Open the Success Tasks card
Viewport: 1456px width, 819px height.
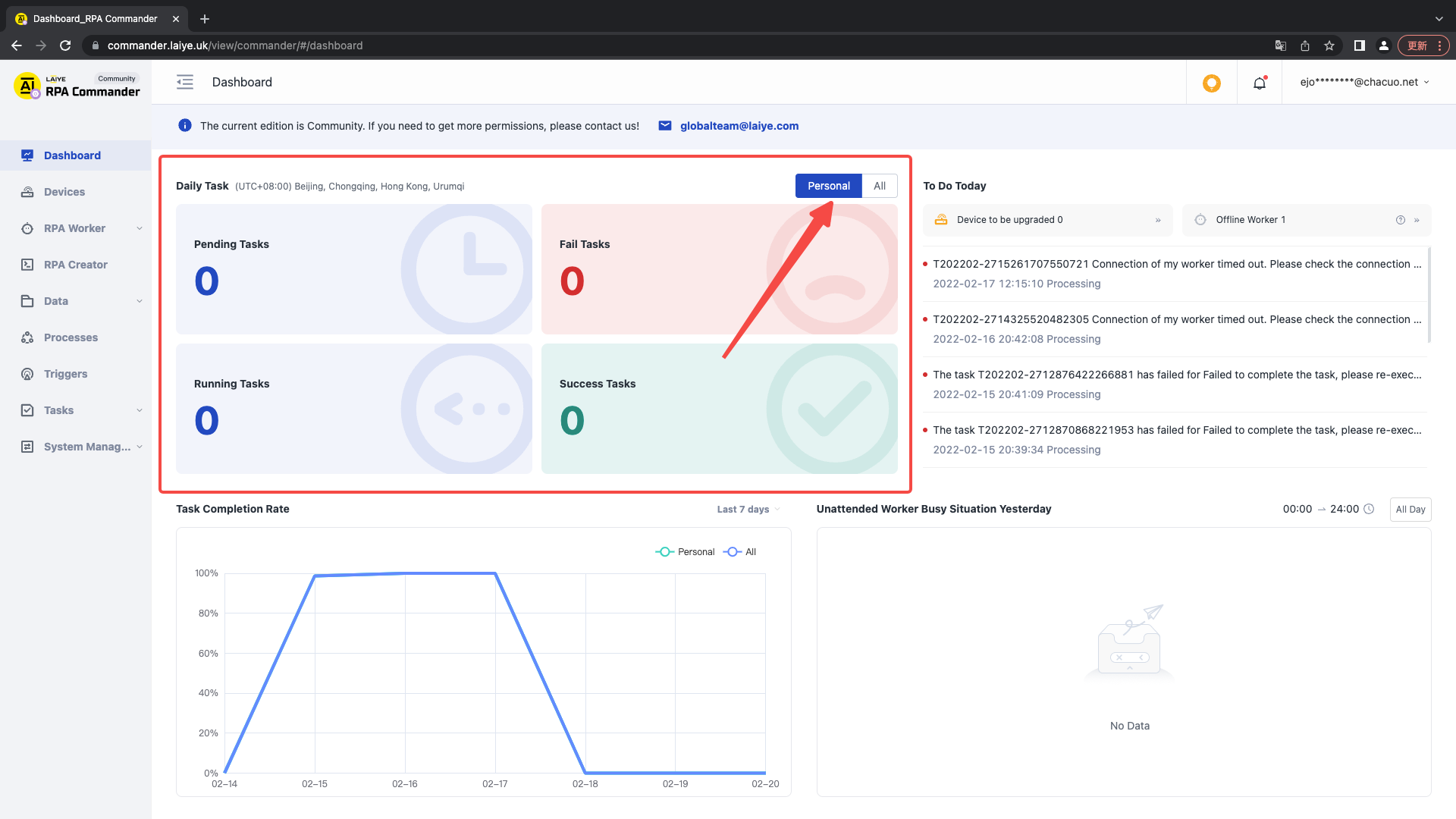[x=720, y=409]
